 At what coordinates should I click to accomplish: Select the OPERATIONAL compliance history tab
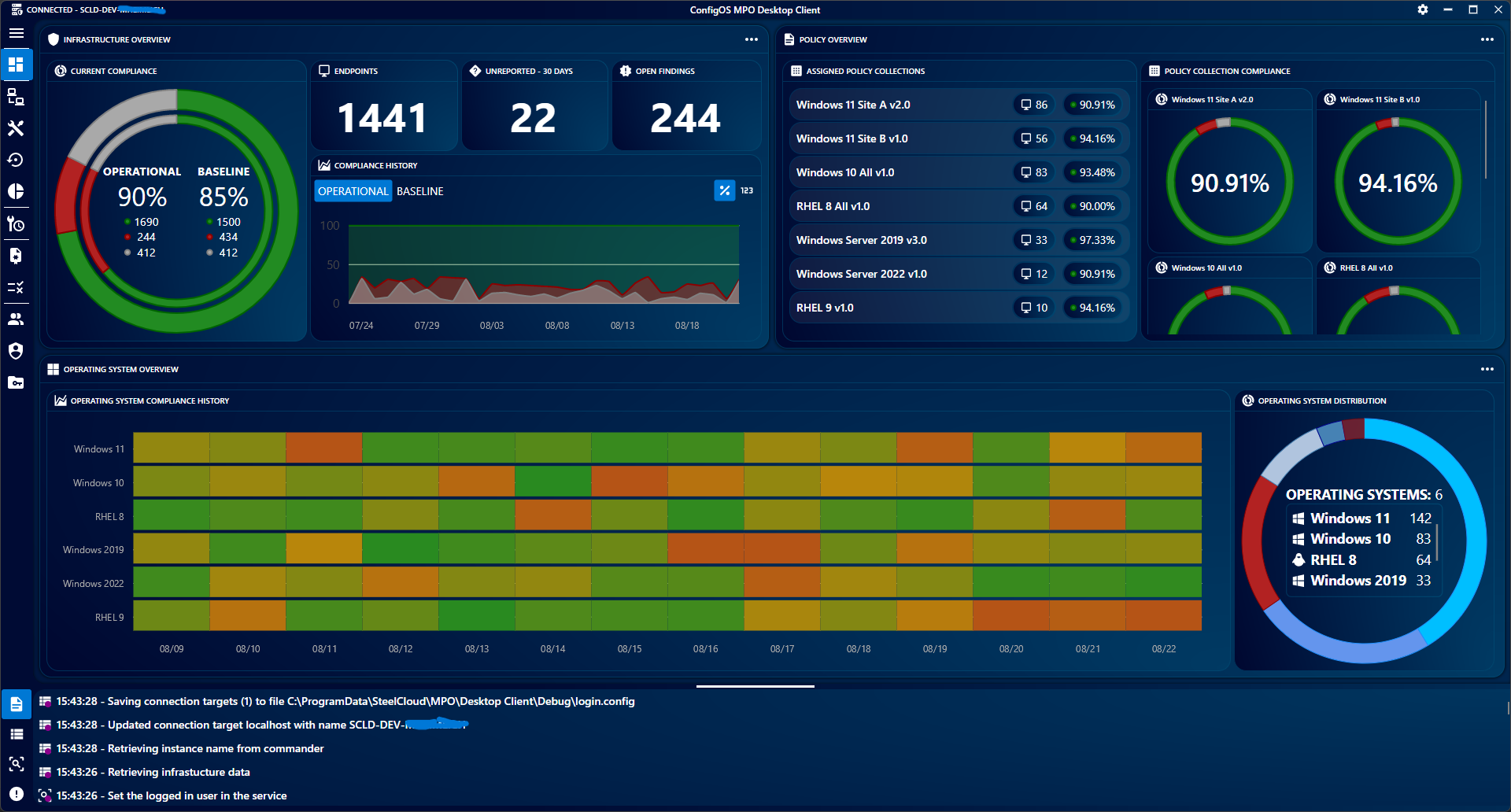353,191
